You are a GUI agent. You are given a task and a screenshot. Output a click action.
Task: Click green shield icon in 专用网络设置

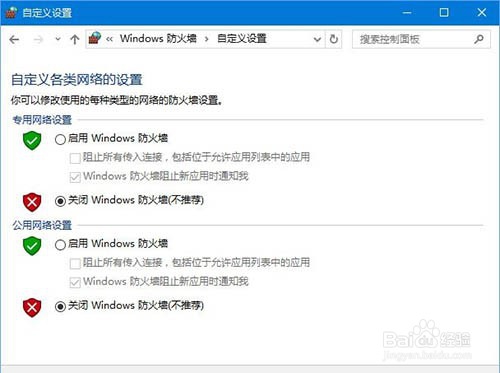click(32, 140)
